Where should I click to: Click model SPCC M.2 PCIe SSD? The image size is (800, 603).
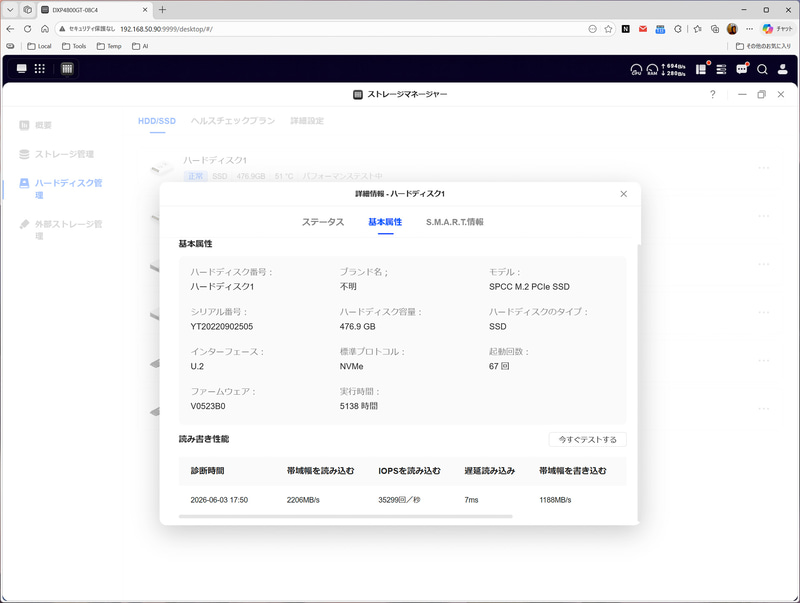click(x=529, y=287)
